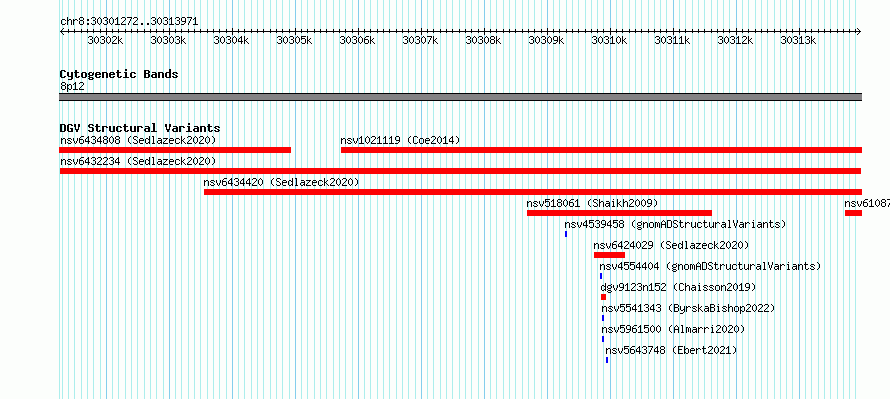Viewport: 890px width, 399px height.
Task: Click the 30302k ruler tick label
Action: click(x=105, y=40)
